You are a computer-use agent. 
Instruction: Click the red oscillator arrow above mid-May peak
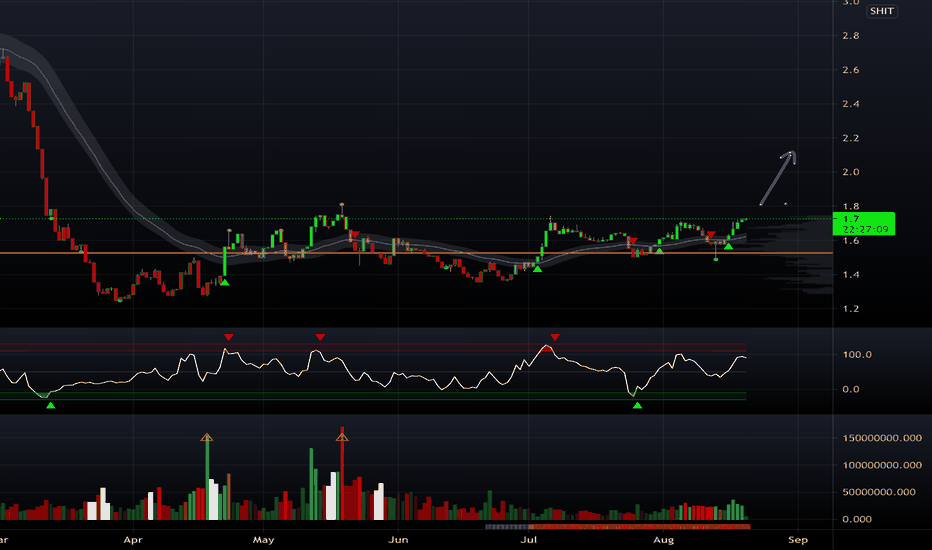point(320,337)
